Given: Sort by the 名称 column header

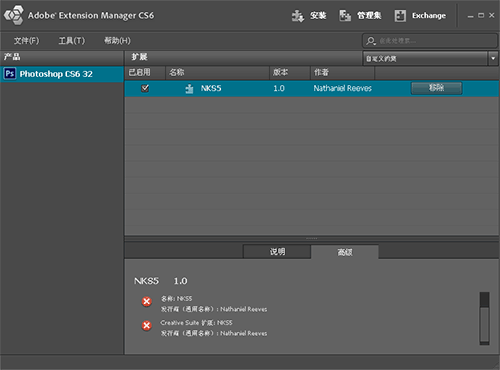Looking at the screenshot, I should pyautogui.click(x=217, y=72).
